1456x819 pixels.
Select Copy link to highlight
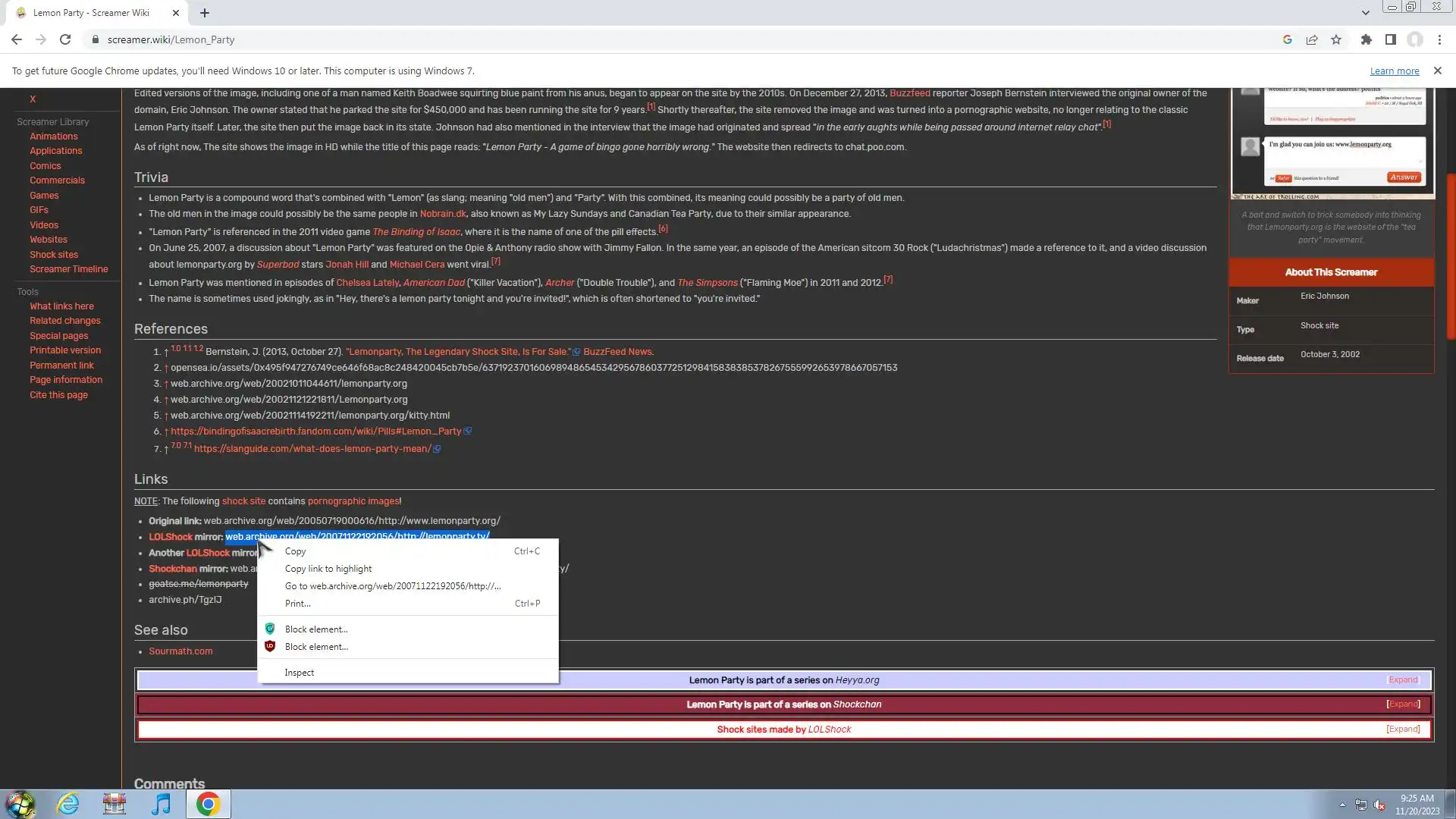[328, 569]
